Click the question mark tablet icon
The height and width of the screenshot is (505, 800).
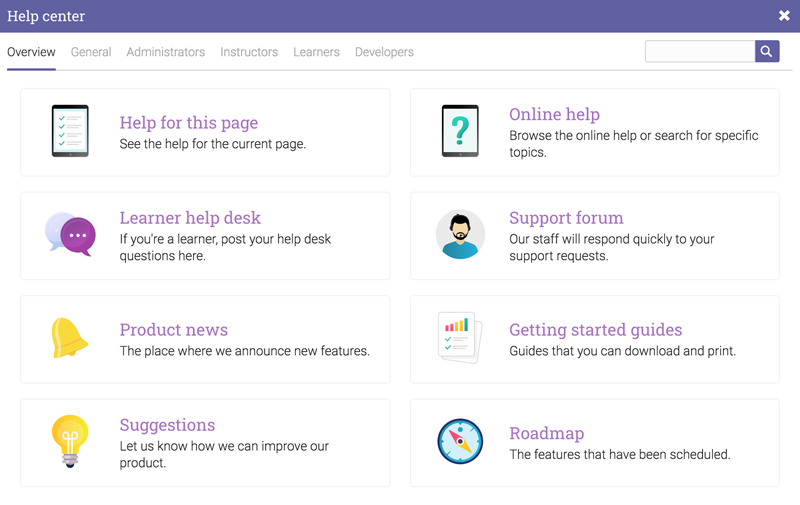tap(460, 131)
